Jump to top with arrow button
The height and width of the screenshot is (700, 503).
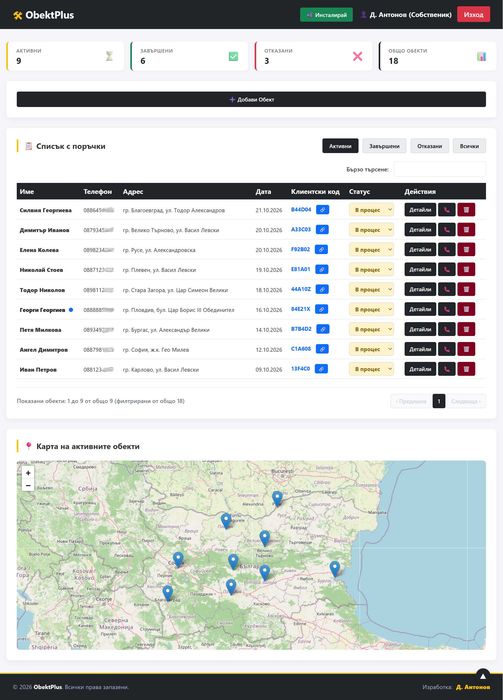point(482,676)
